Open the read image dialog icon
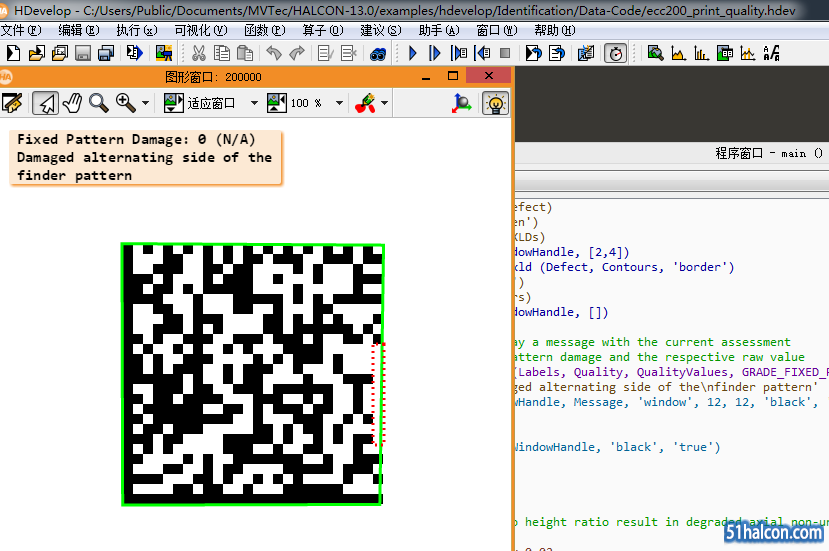 [164, 53]
